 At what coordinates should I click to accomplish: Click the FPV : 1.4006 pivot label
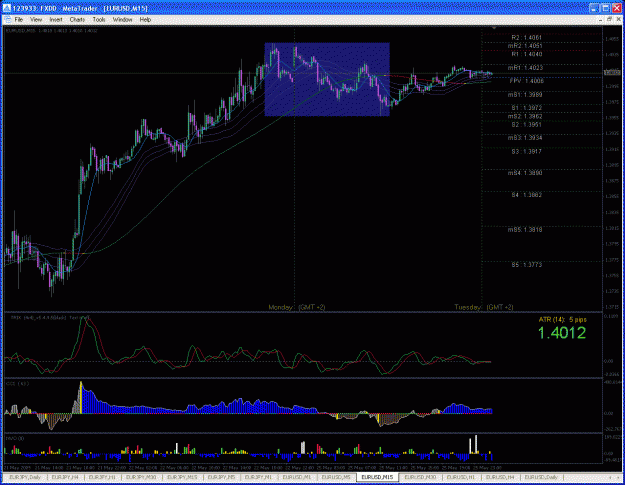point(527,81)
